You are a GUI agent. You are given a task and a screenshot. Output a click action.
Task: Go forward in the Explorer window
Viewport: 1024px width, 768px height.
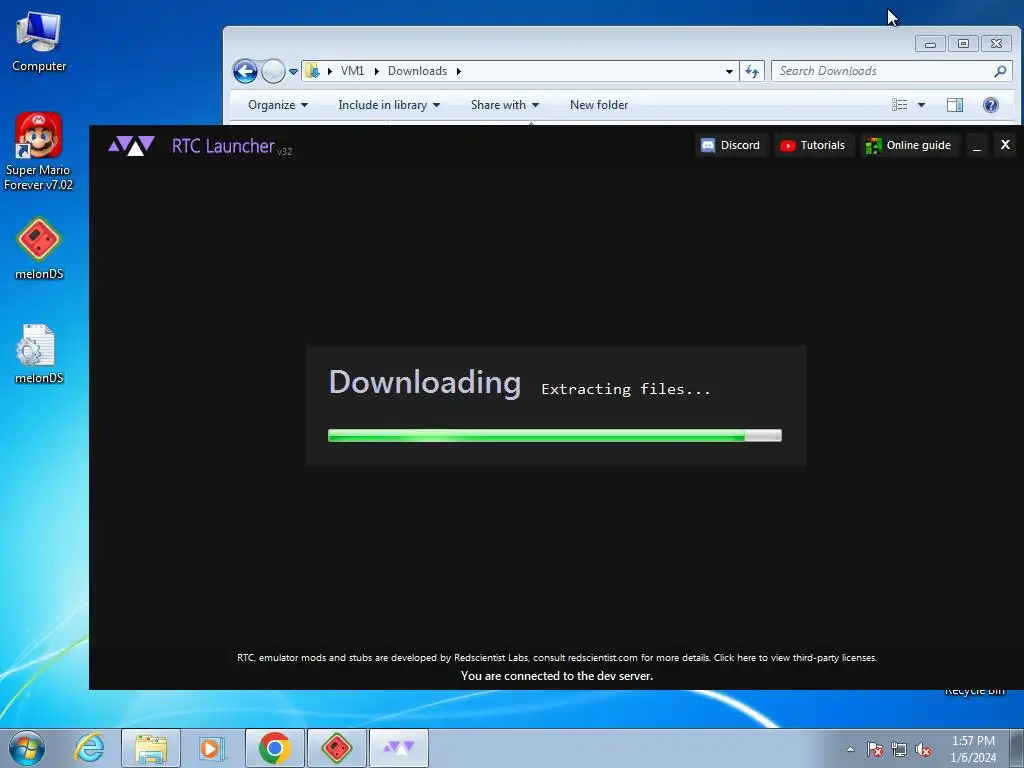tap(273, 71)
